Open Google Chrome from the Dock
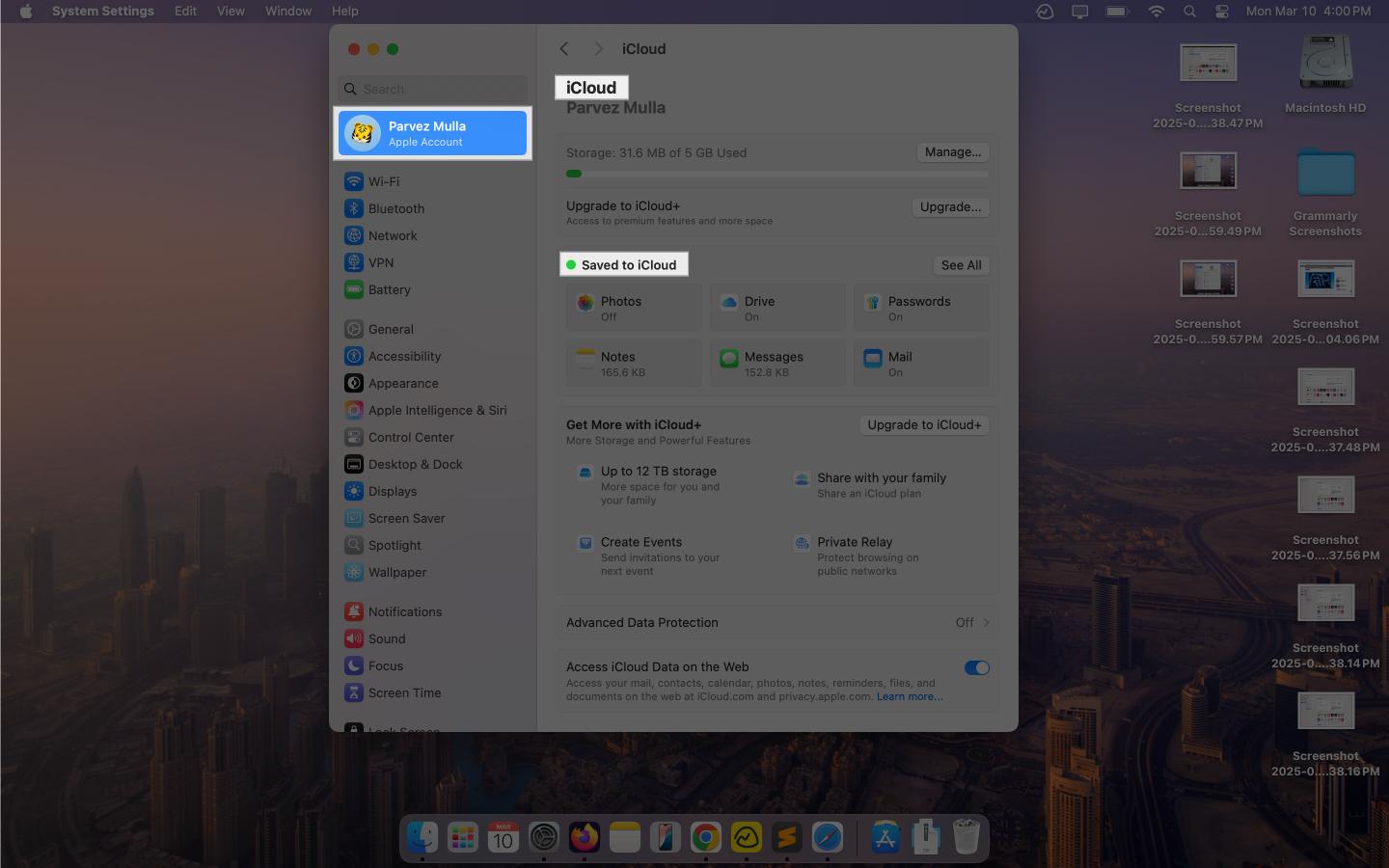Image resolution: width=1389 pixels, height=868 pixels. point(706,837)
